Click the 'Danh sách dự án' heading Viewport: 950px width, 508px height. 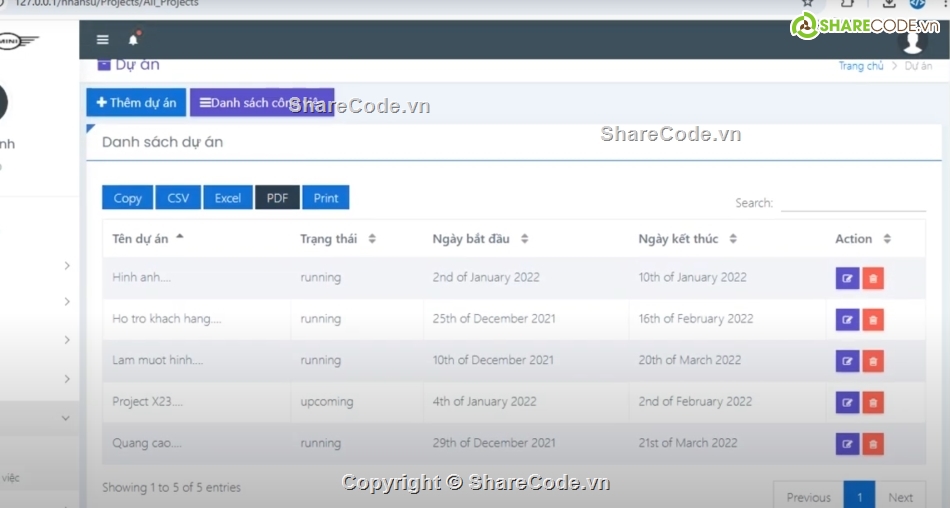(x=162, y=142)
